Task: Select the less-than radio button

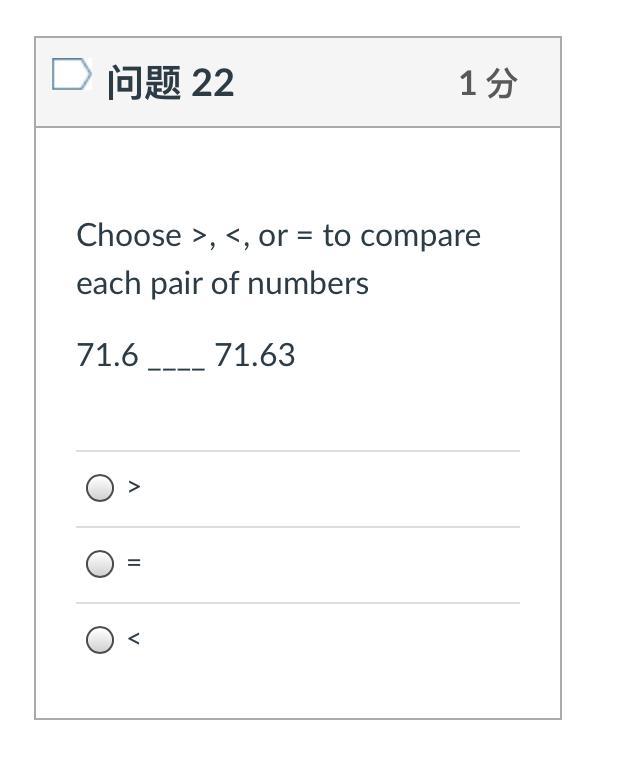Action: point(100,640)
